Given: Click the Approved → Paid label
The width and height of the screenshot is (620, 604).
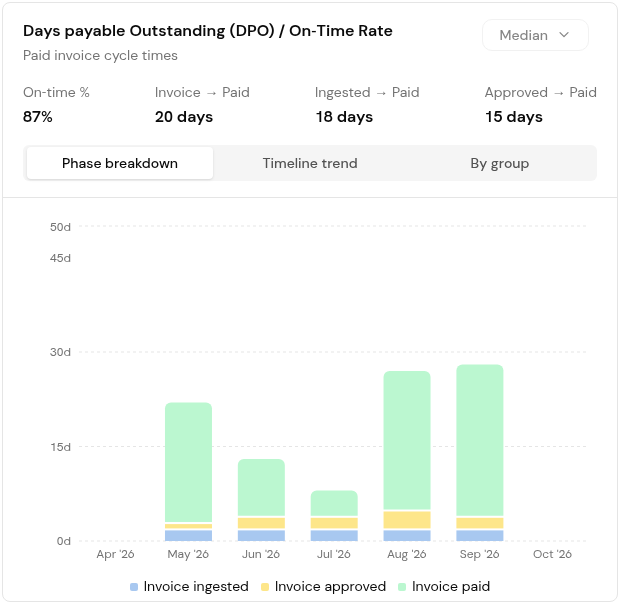Looking at the screenshot, I should (541, 92).
